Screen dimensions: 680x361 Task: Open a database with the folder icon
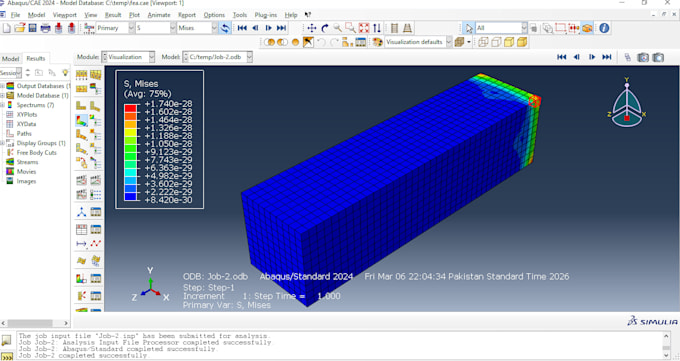click(x=20, y=28)
